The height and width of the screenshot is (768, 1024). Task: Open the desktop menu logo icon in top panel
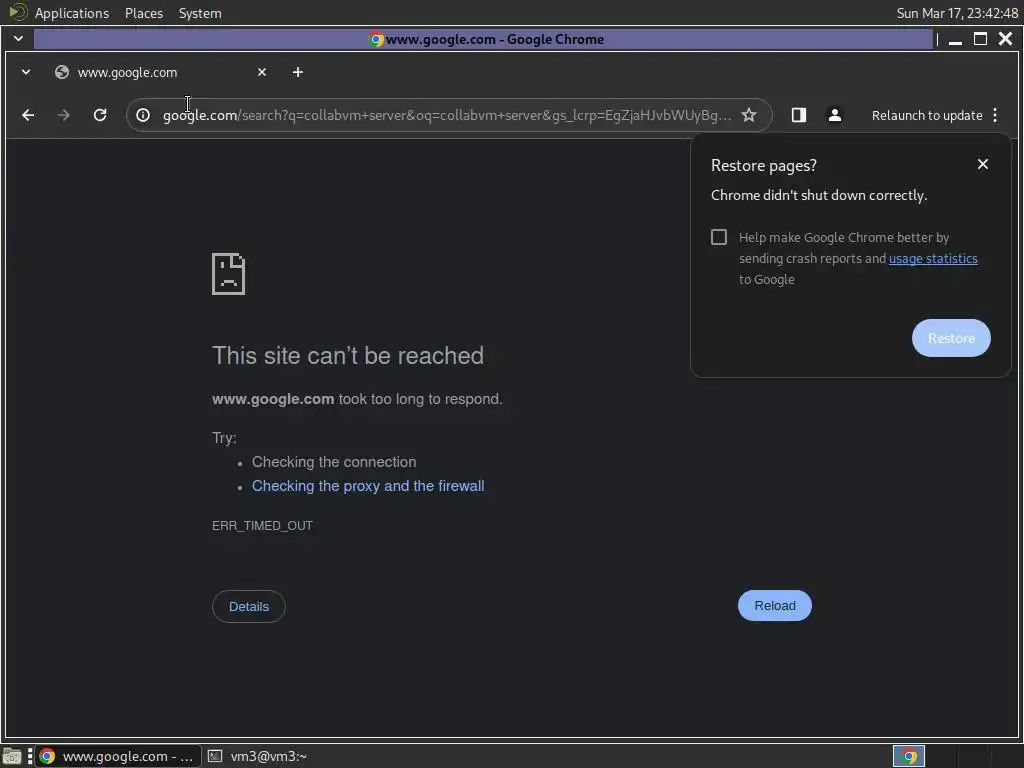click(17, 12)
